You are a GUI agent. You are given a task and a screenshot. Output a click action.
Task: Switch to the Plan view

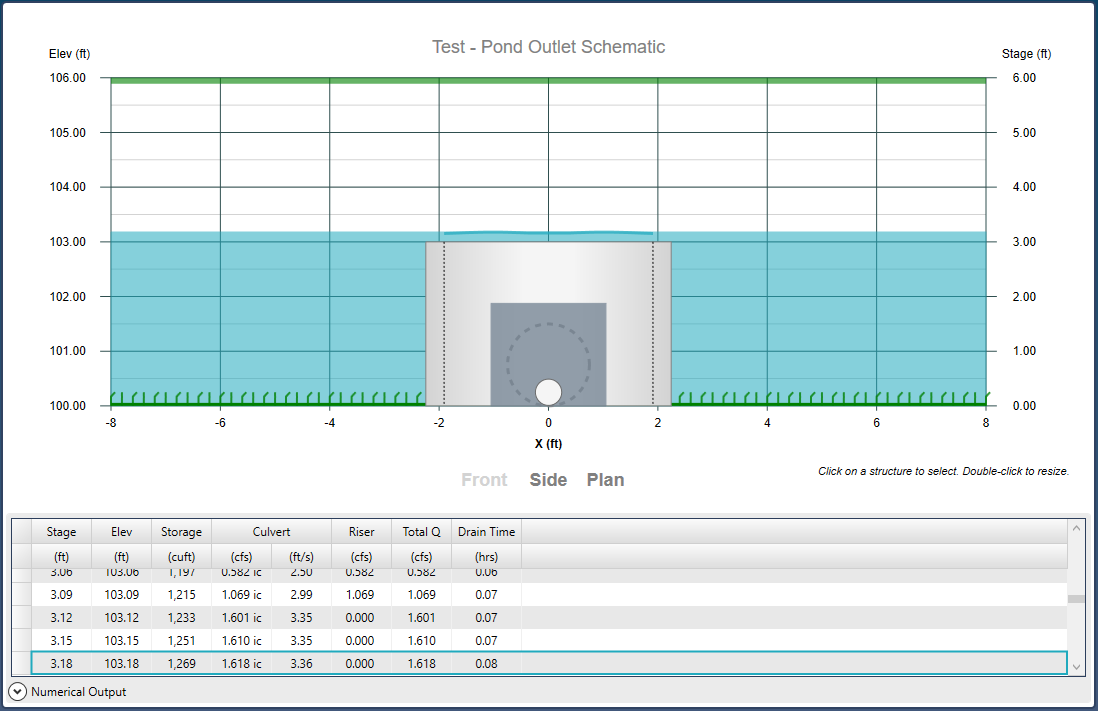(605, 480)
